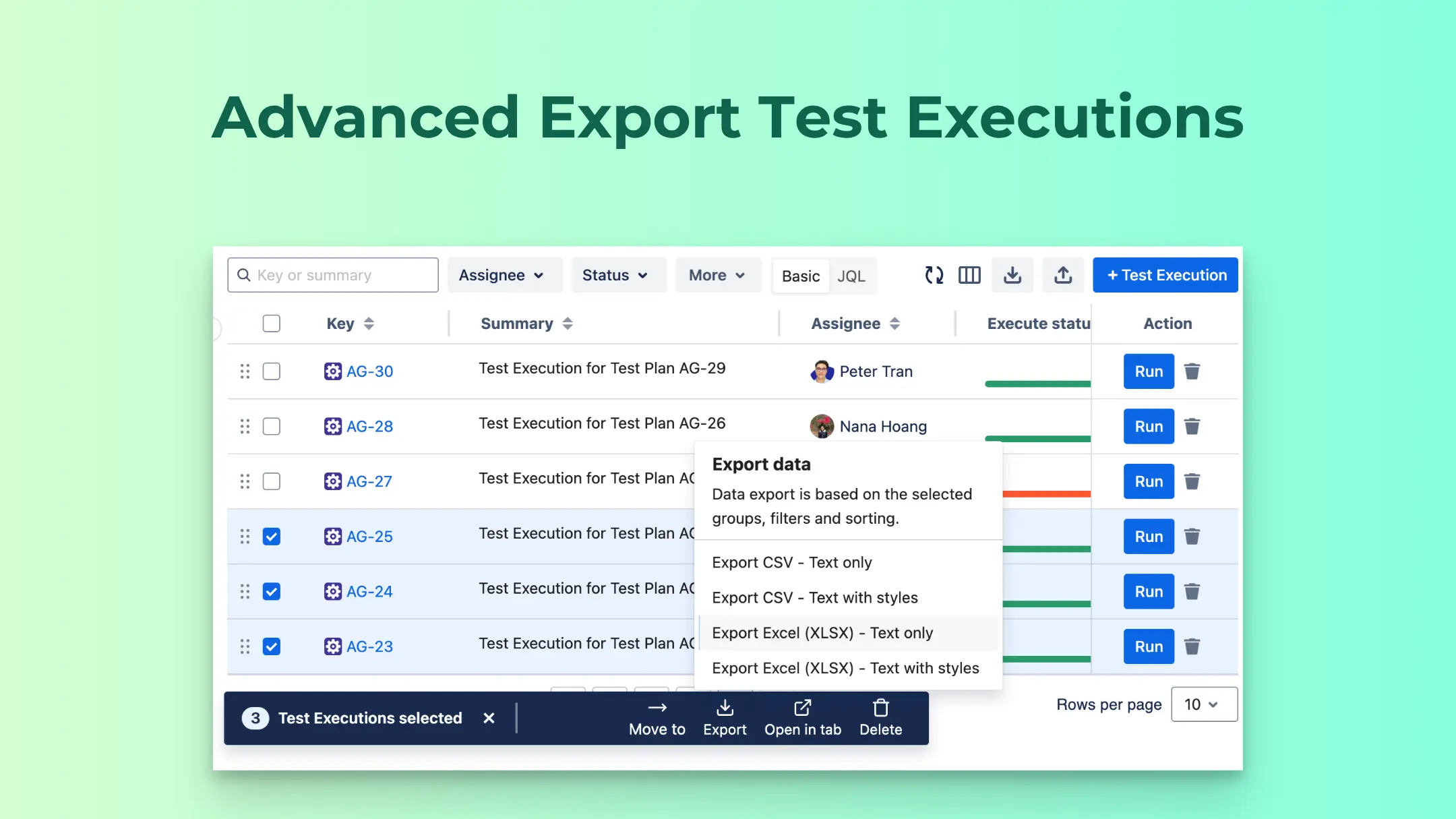The height and width of the screenshot is (819, 1456).
Task: Select Export CSV - Text only
Action: pos(848,562)
